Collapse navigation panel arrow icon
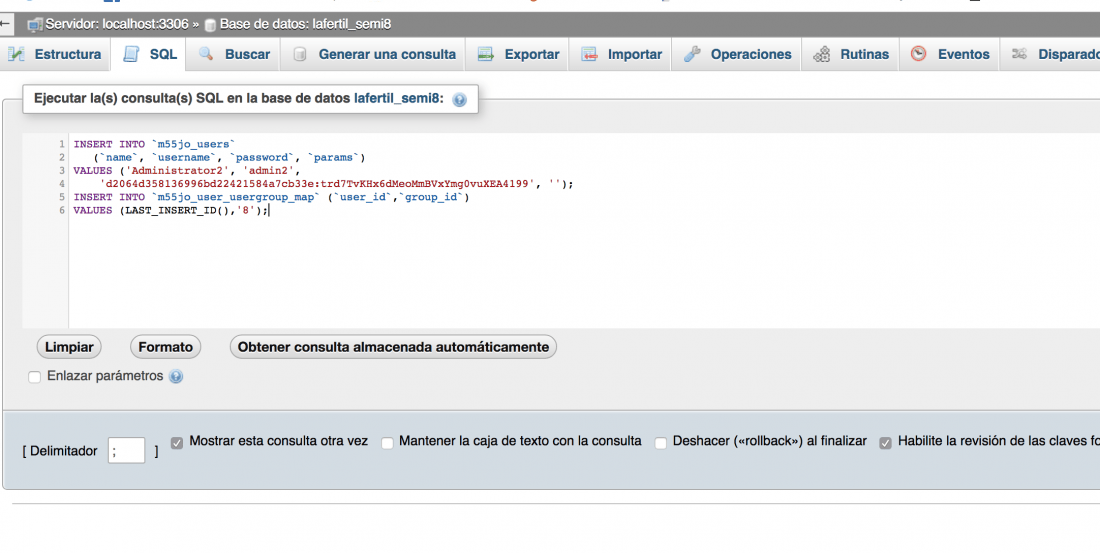The image size is (1100, 553). [5, 24]
